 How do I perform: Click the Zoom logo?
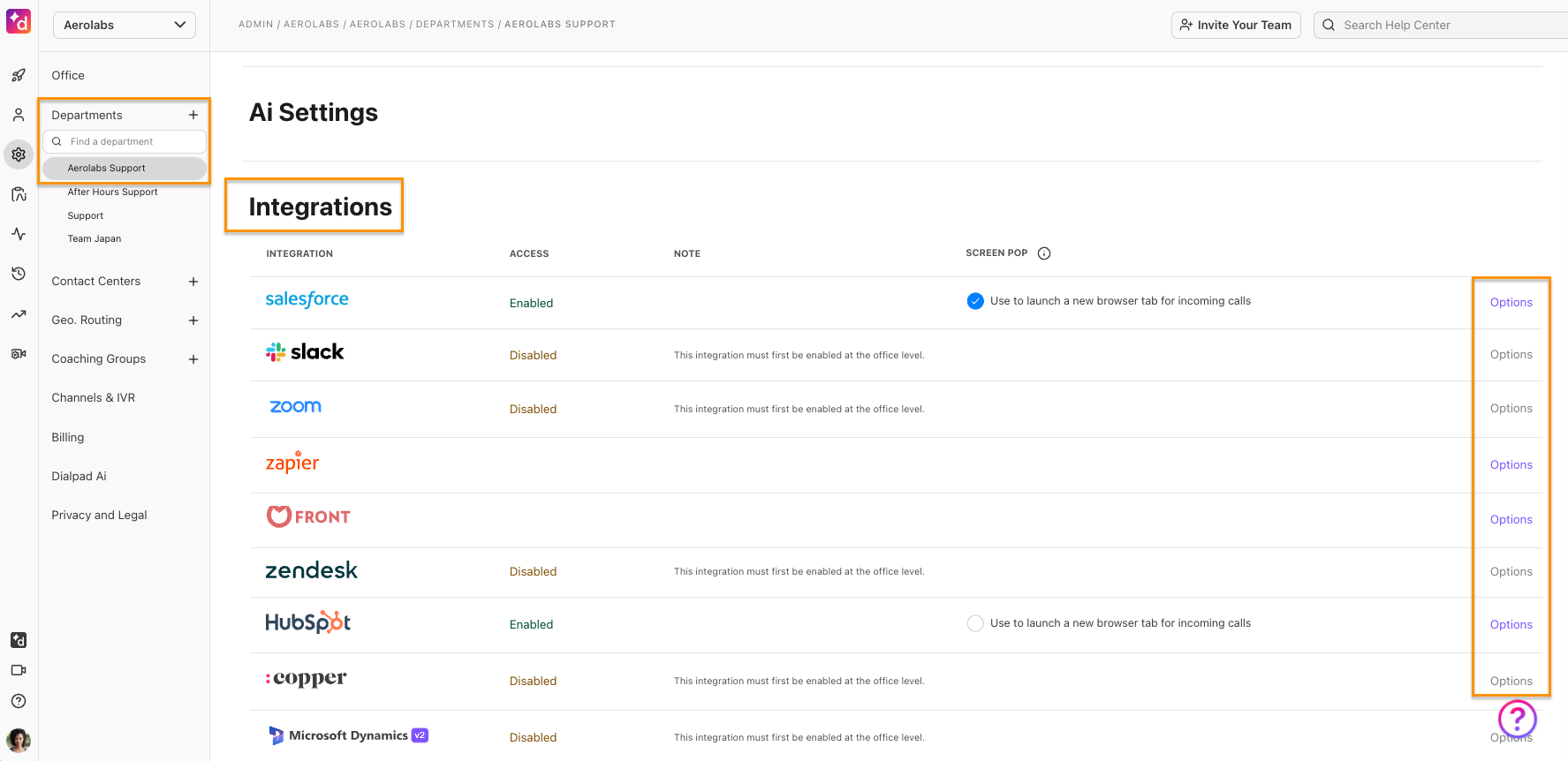(x=295, y=407)
